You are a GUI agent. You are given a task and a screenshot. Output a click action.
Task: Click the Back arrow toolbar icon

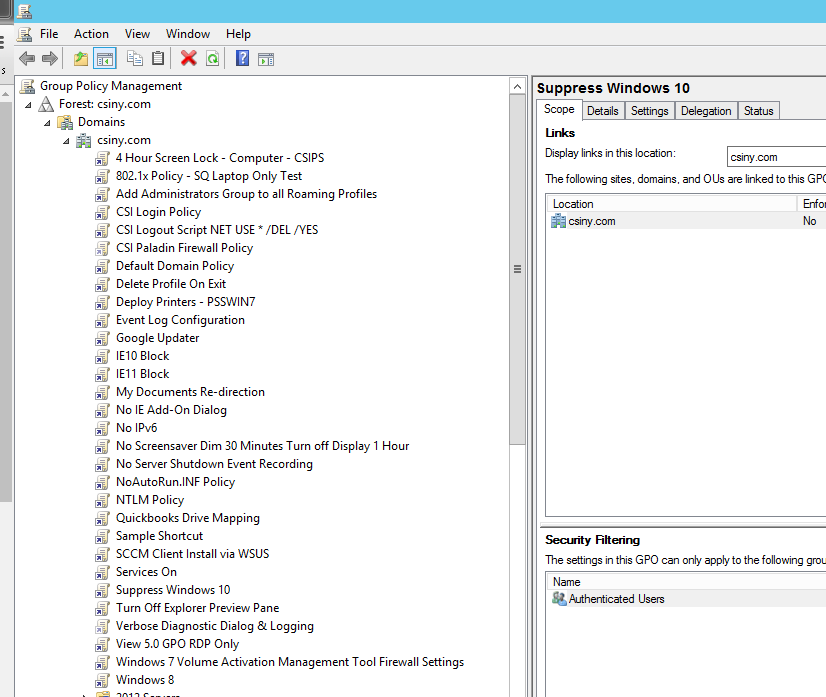[x=27, y=58]
